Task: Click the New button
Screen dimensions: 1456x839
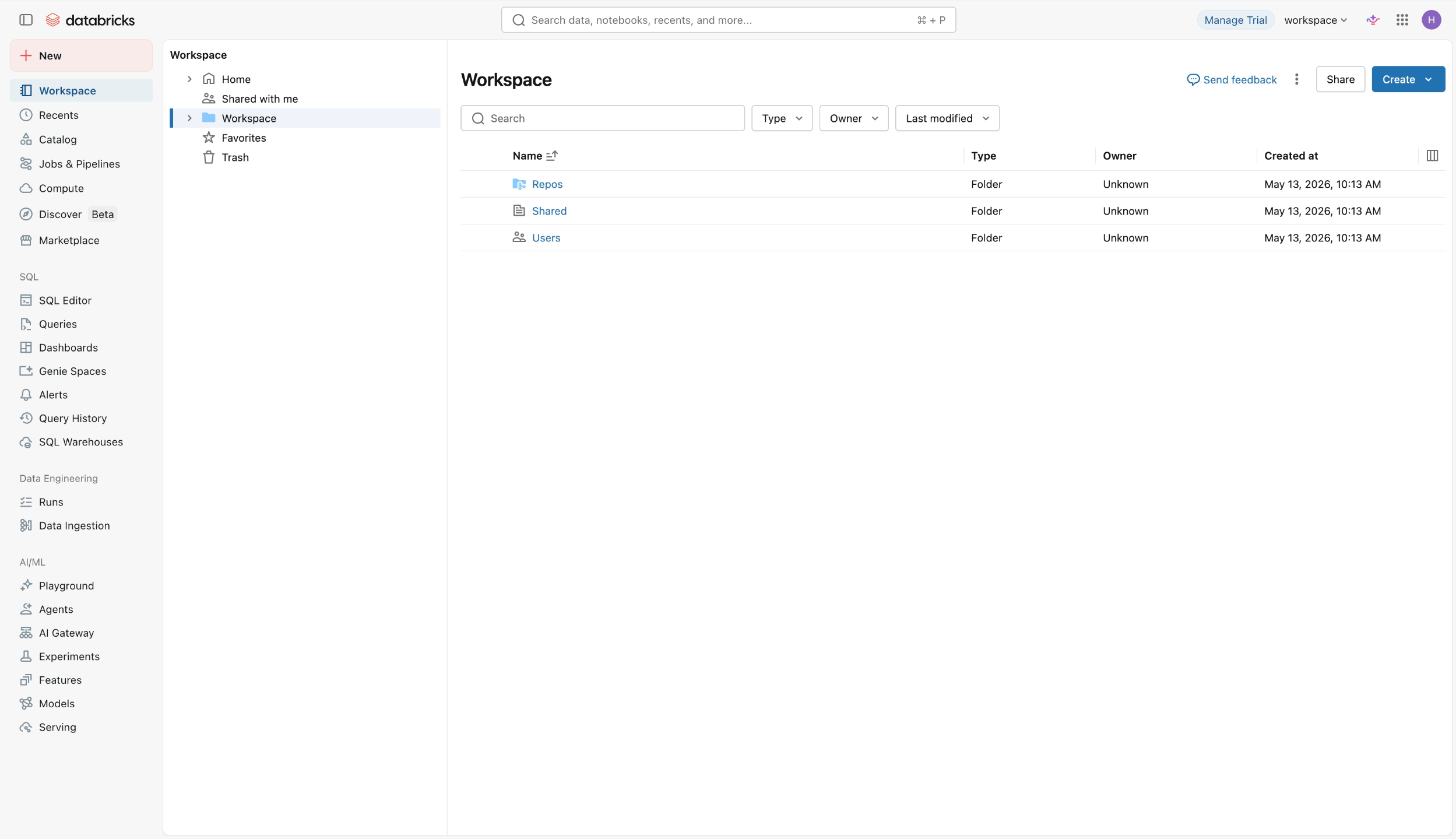Action: pyautogui.click(x=81, y=55)
